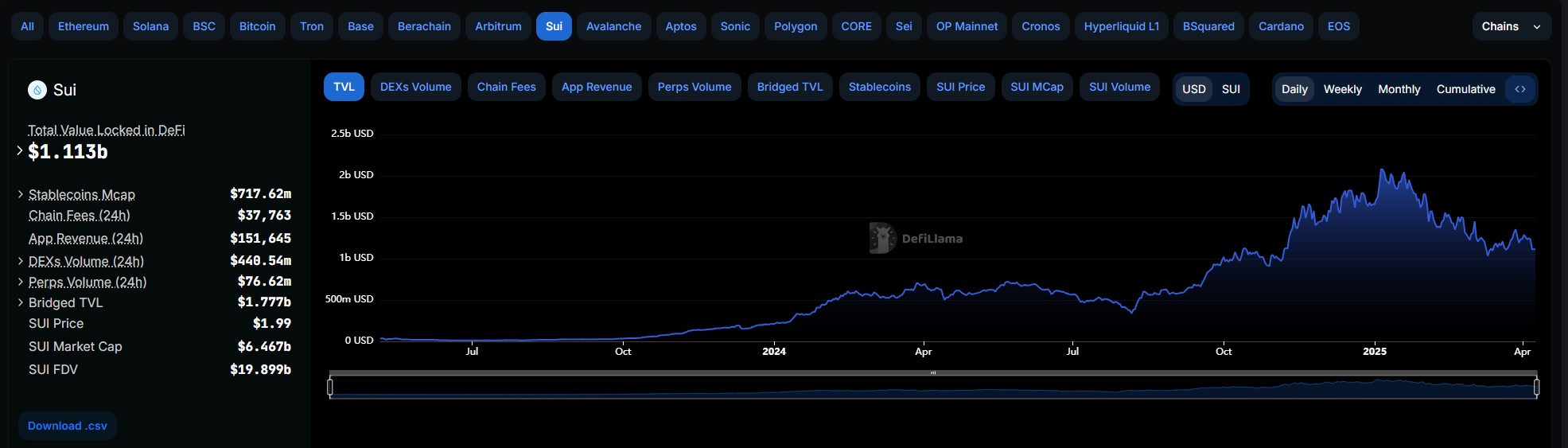Set chart grouping to Weekly
1568x448 pixels.
[x=1342, y=89]
